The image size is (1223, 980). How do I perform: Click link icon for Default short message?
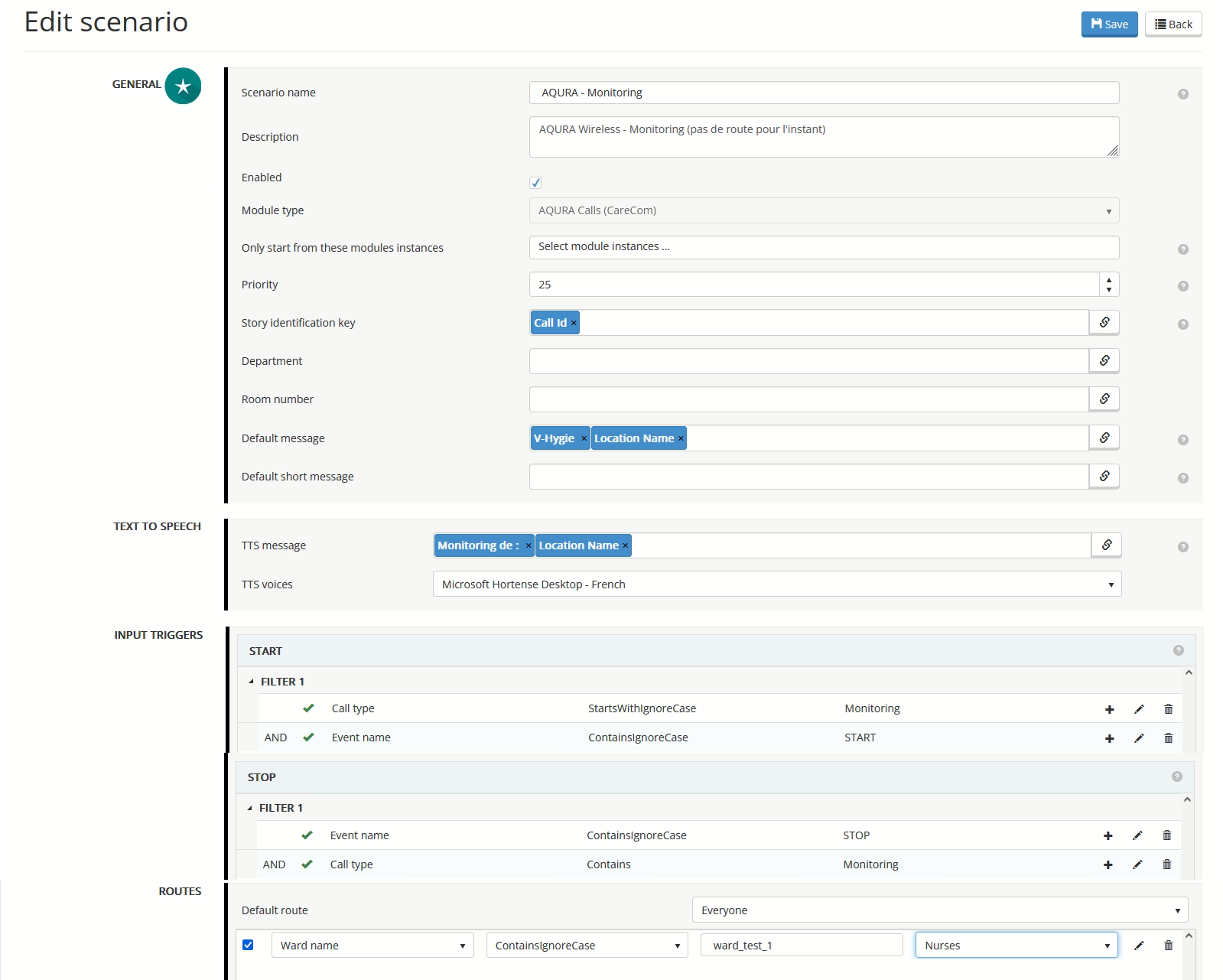(x=1104, y=477)
